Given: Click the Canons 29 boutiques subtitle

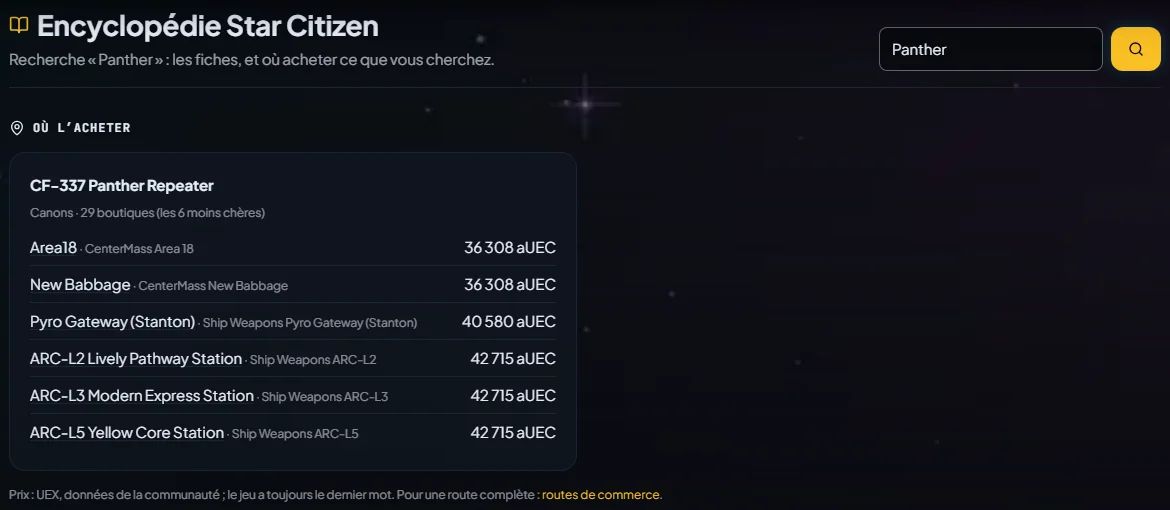Looking at the screenshot, I should point(147,213).
